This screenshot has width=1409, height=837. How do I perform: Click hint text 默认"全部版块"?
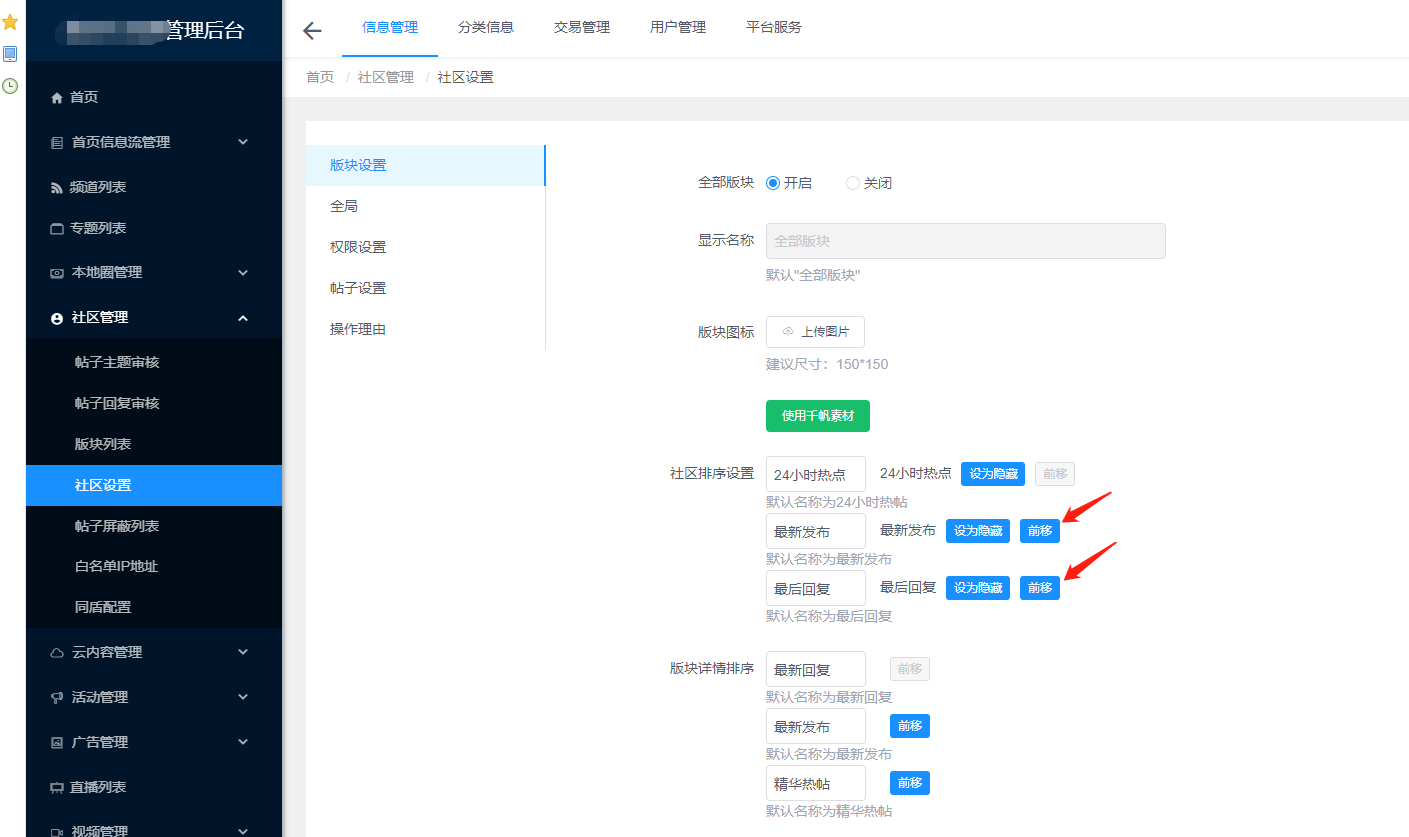(x=813, y=275)
